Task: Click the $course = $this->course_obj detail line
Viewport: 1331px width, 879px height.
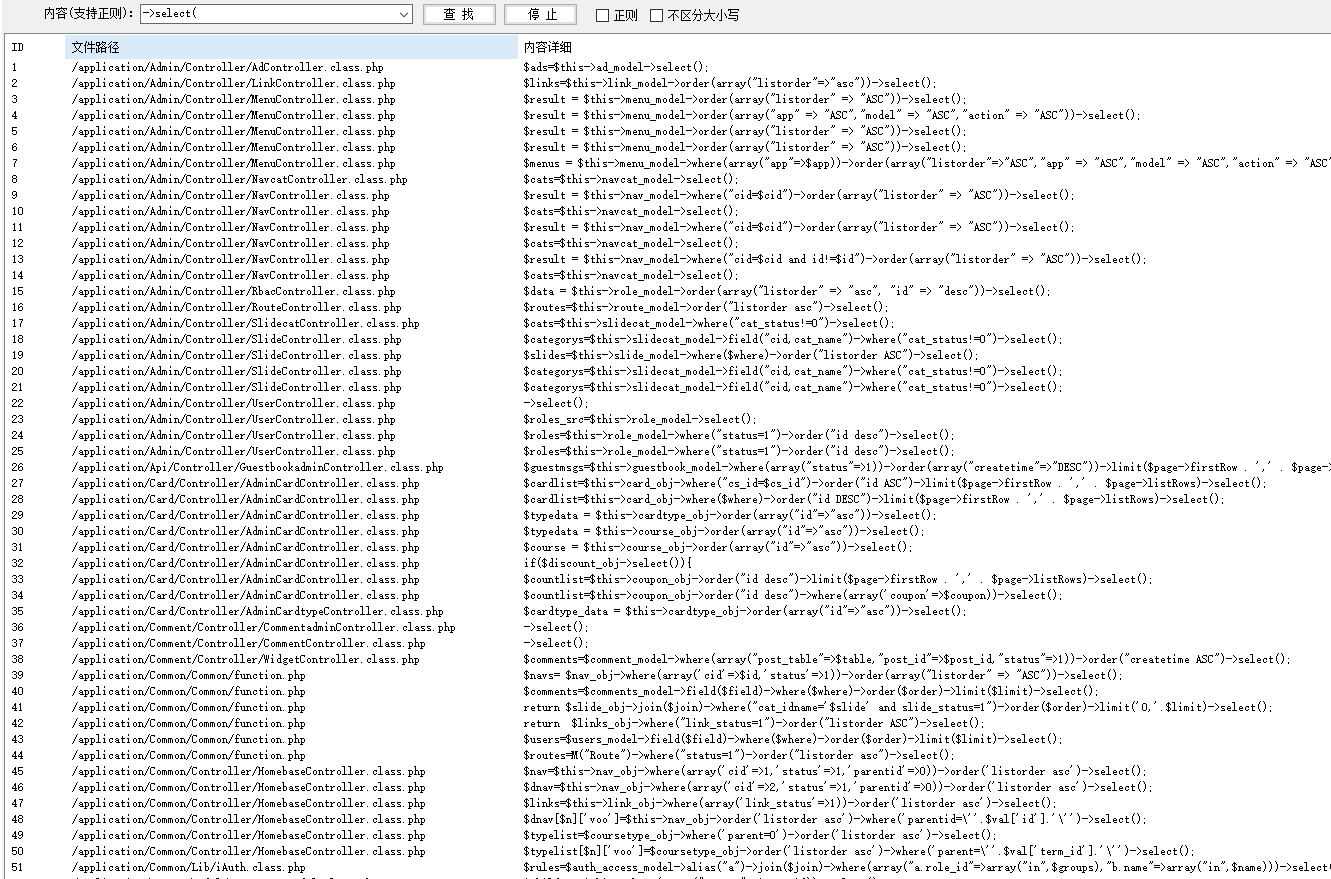Action: (717, 547)
